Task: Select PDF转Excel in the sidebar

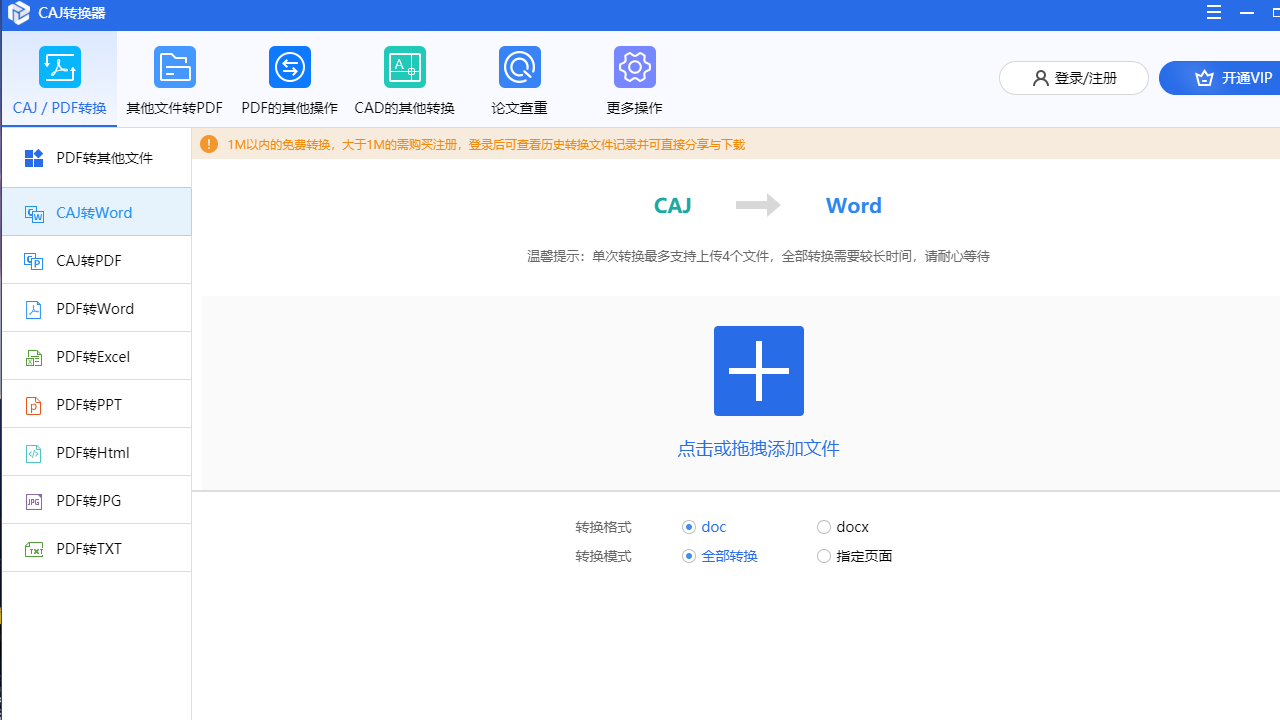Action: tap(95, 356)
